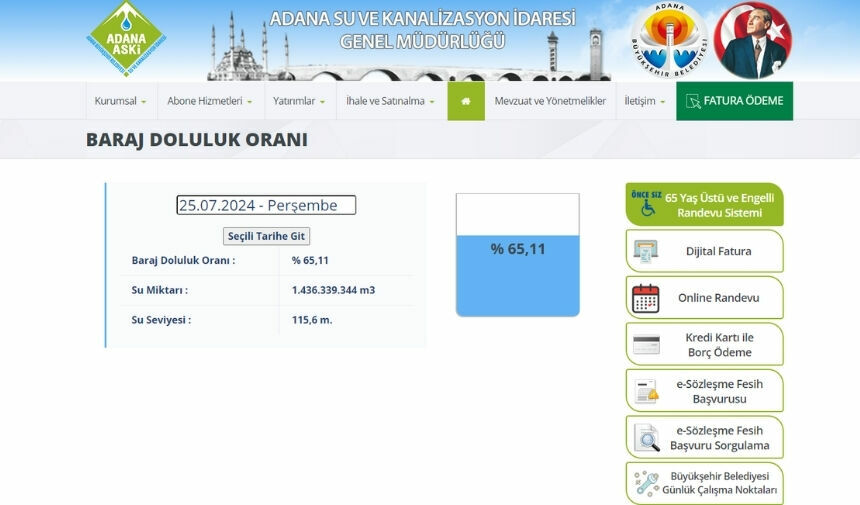Expand the Yatırımlar menu

coord(299,101)
